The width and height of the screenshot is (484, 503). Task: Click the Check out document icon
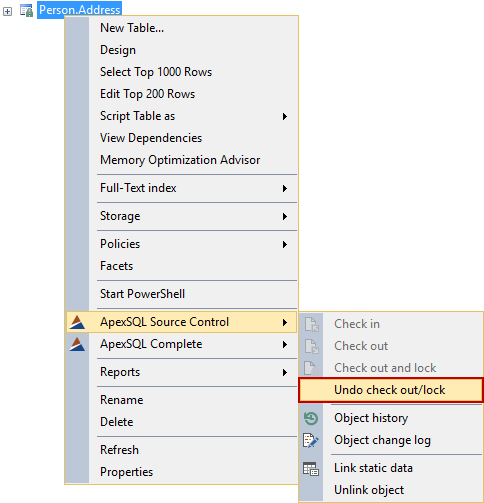312,346
